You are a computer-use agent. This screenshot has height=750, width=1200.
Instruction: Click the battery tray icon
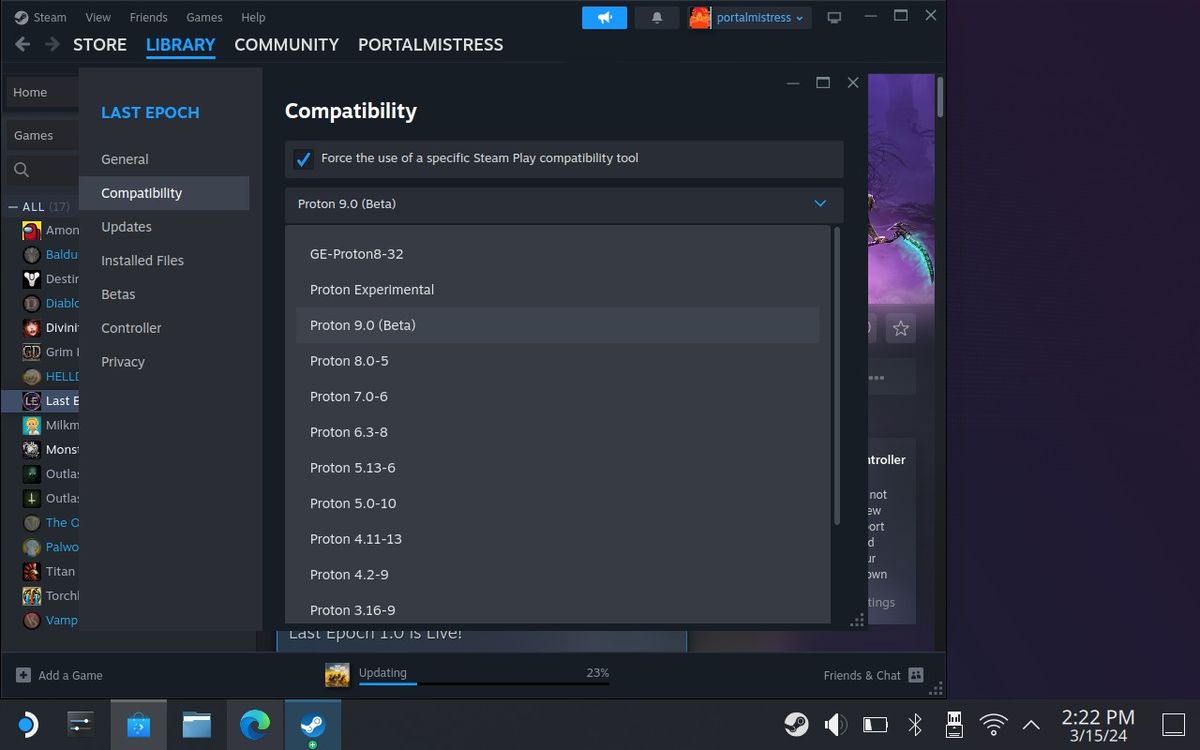pyautogui.click(x=875, y=724)
